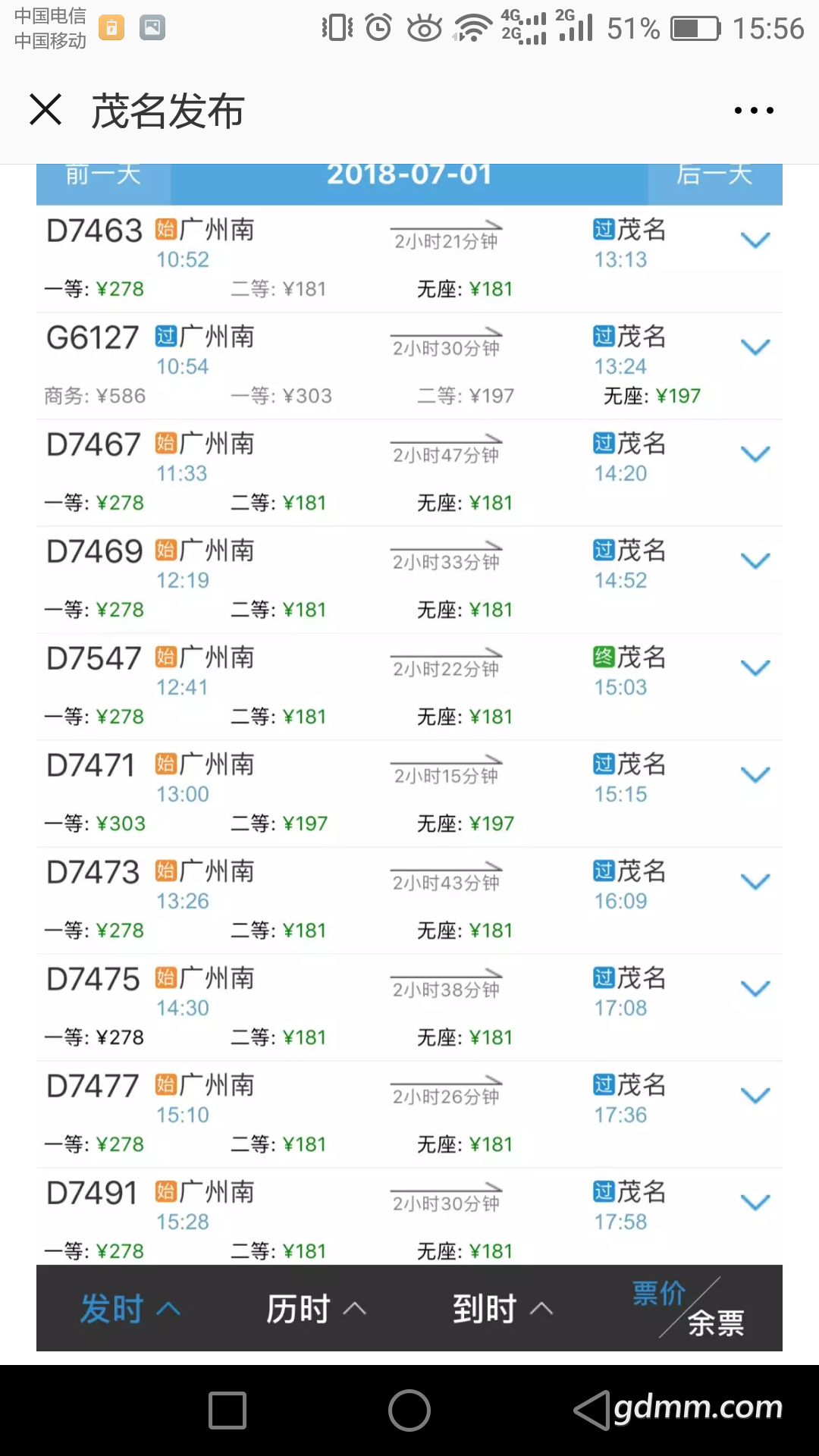Sort by arrival time 到时

point(502,1309)
